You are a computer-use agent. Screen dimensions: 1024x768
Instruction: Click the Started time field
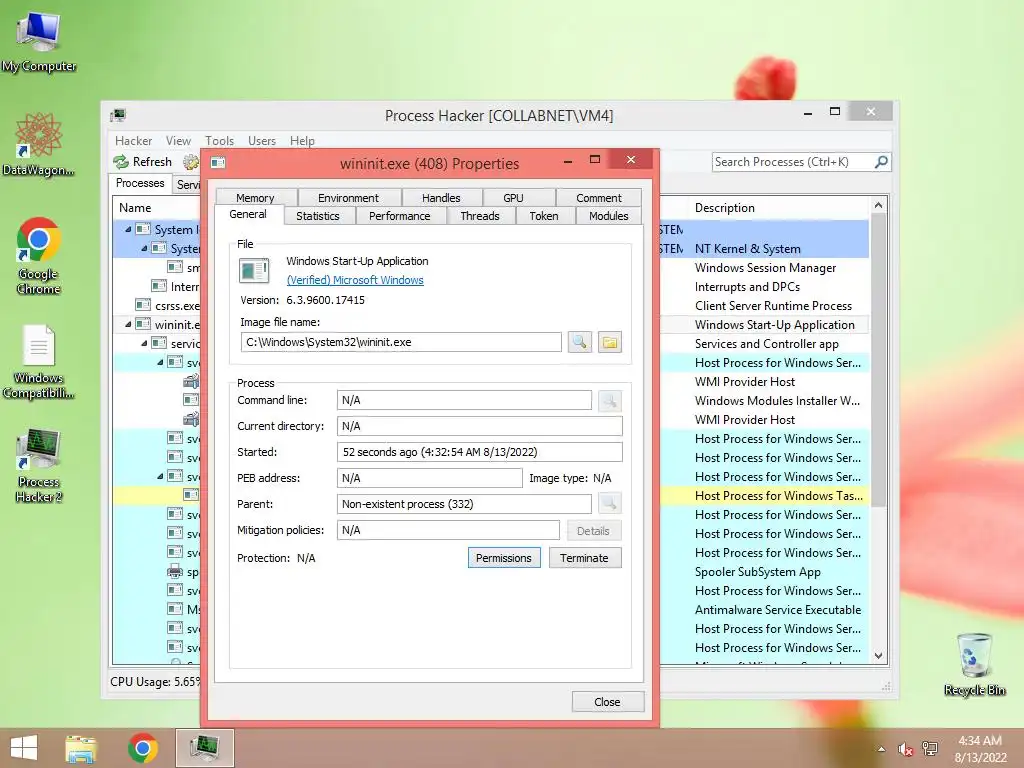pyautogui.click(x=480, y=452)
